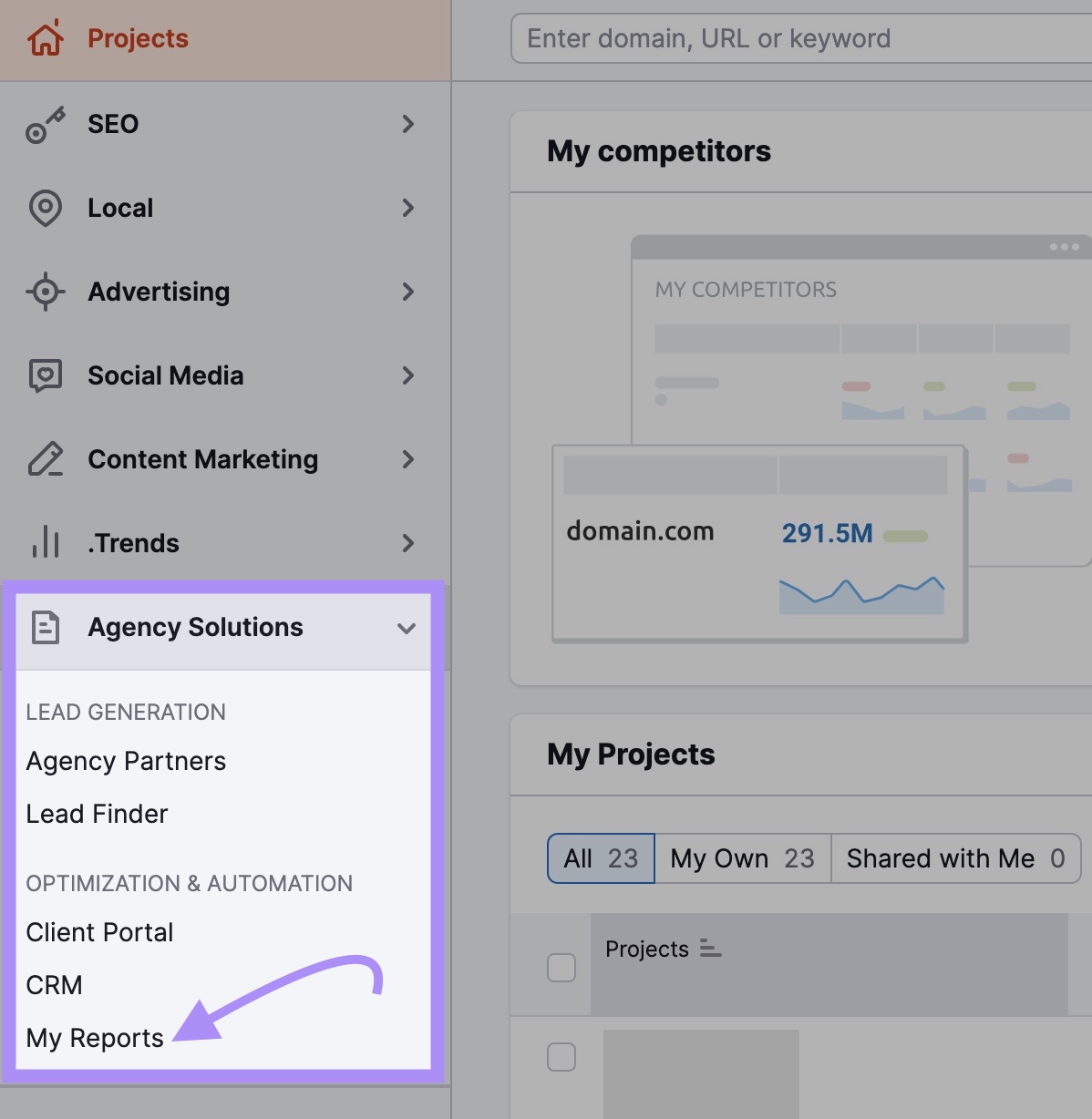The image size is (1092, 1119).
Task: Select the Advertising target icon
Action: [44, 292]
